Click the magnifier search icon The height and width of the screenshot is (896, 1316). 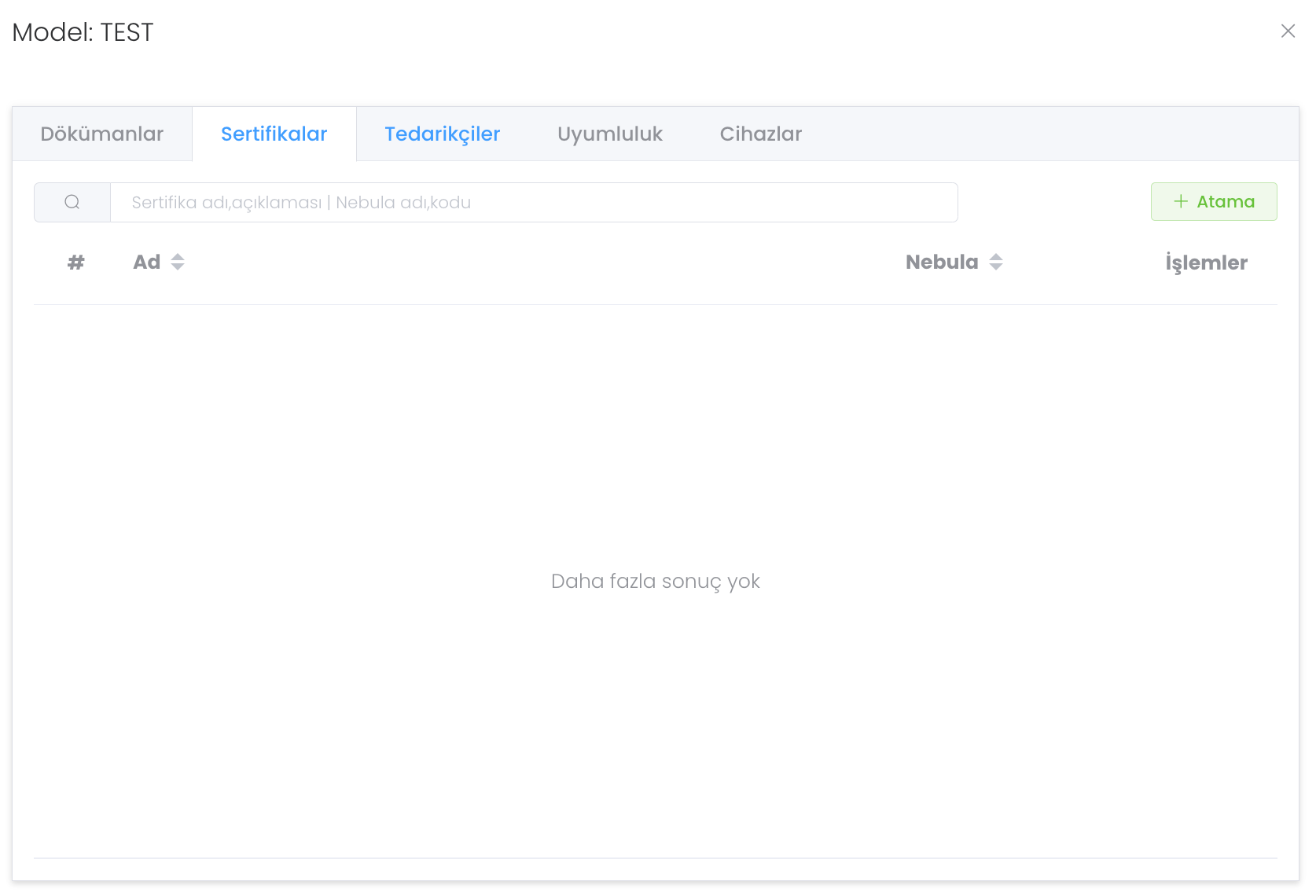[72, 203]
